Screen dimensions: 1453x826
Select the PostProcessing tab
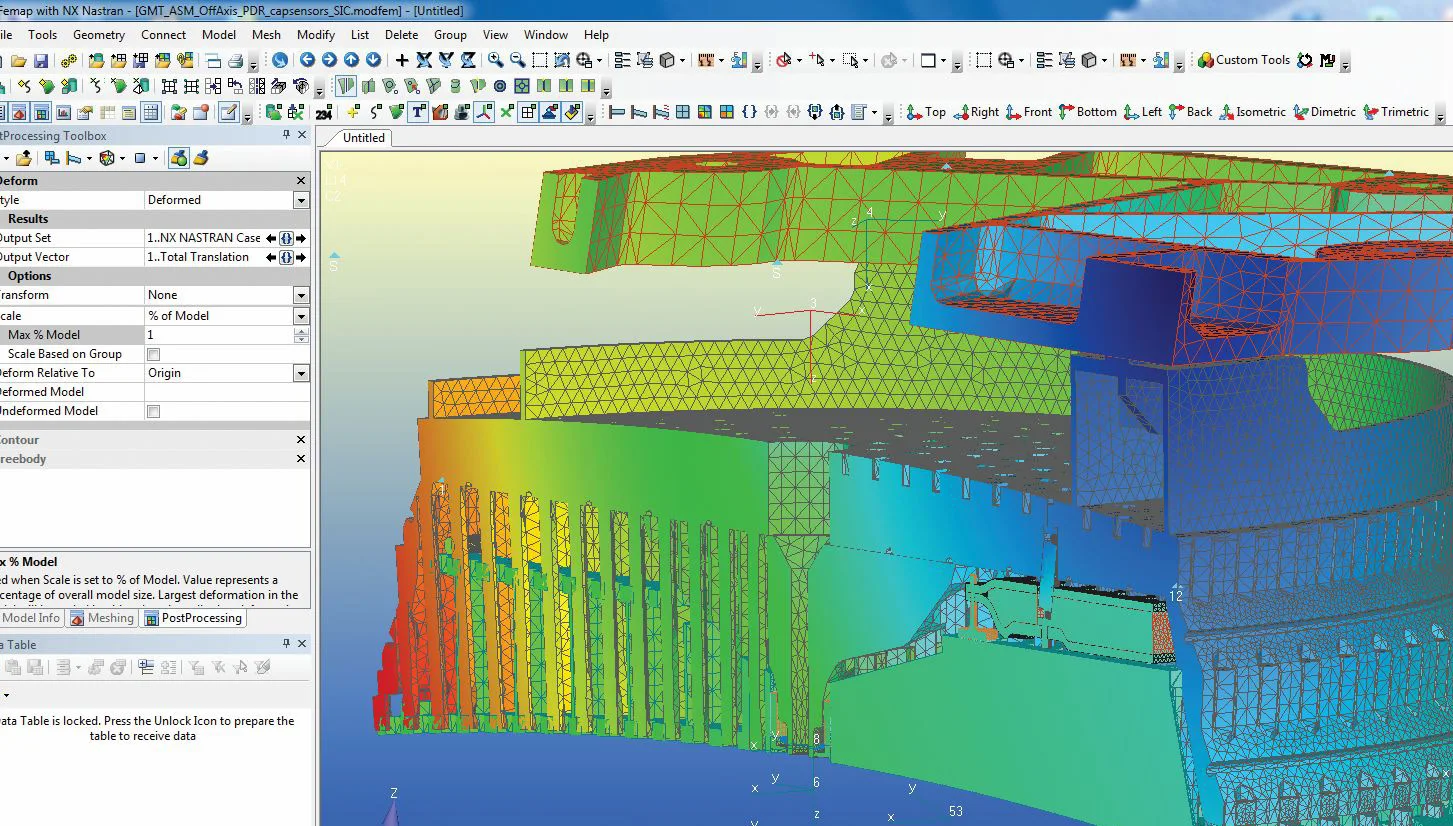[x=194, y=618]
